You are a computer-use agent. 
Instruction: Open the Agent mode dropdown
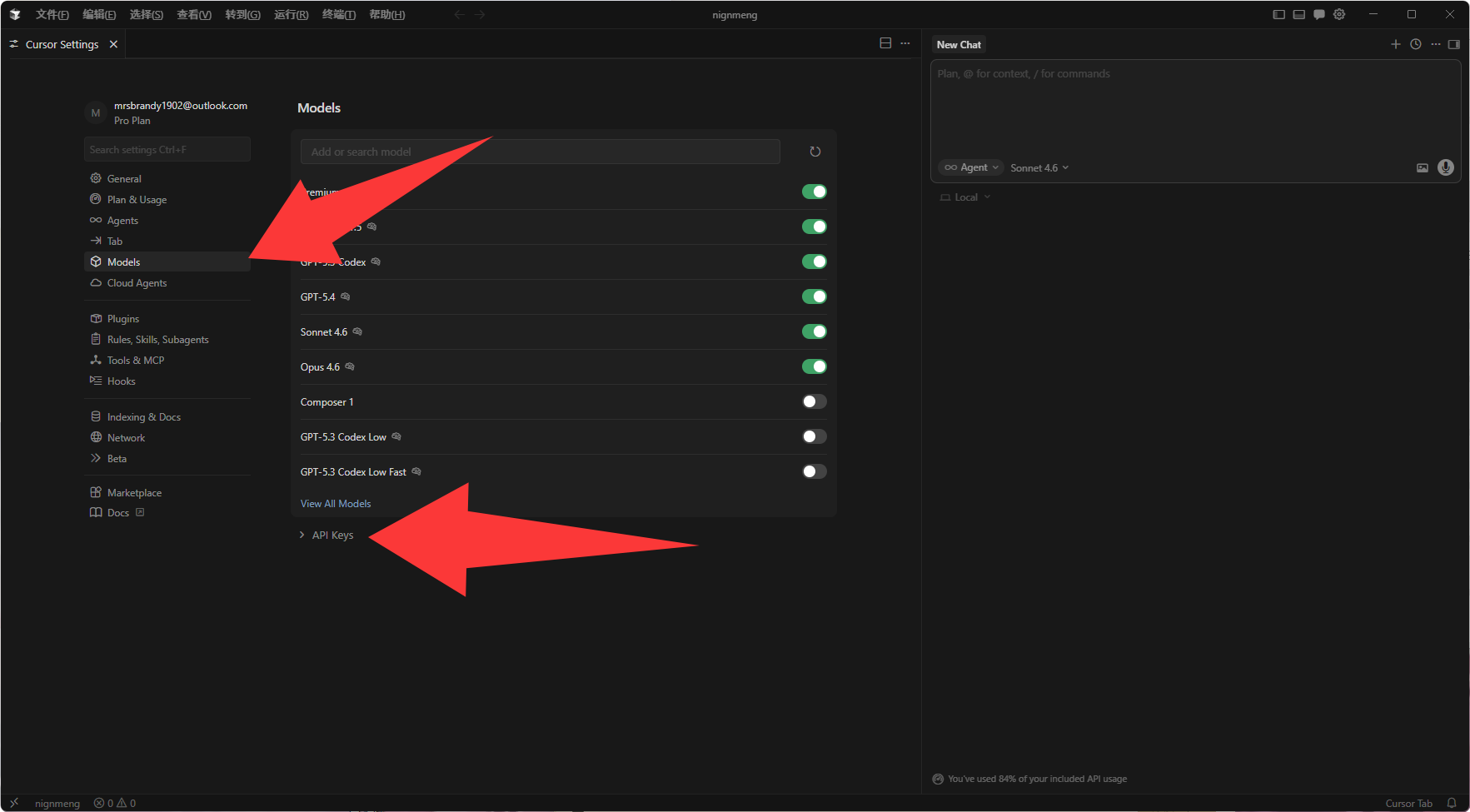971,167
